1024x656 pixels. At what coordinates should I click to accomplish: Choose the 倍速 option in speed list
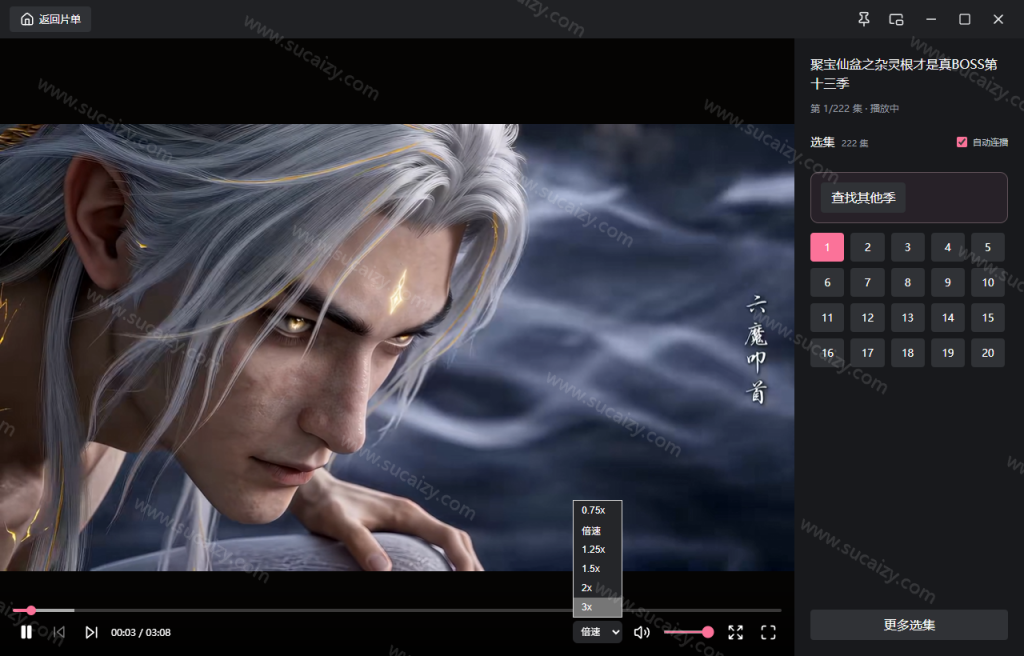(597, 530)
